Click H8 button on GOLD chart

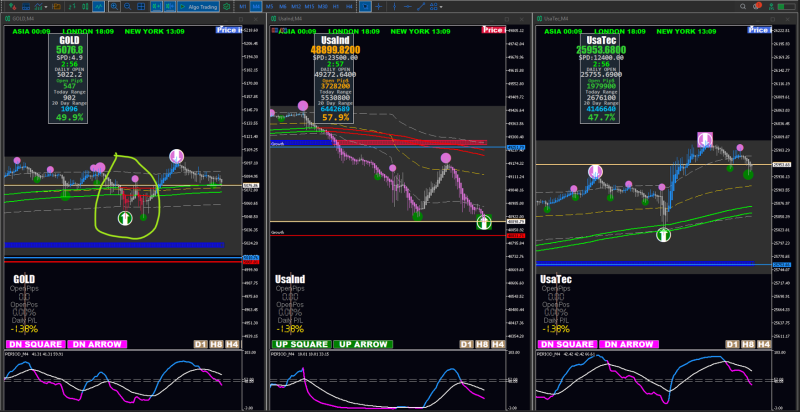point(216,344)
